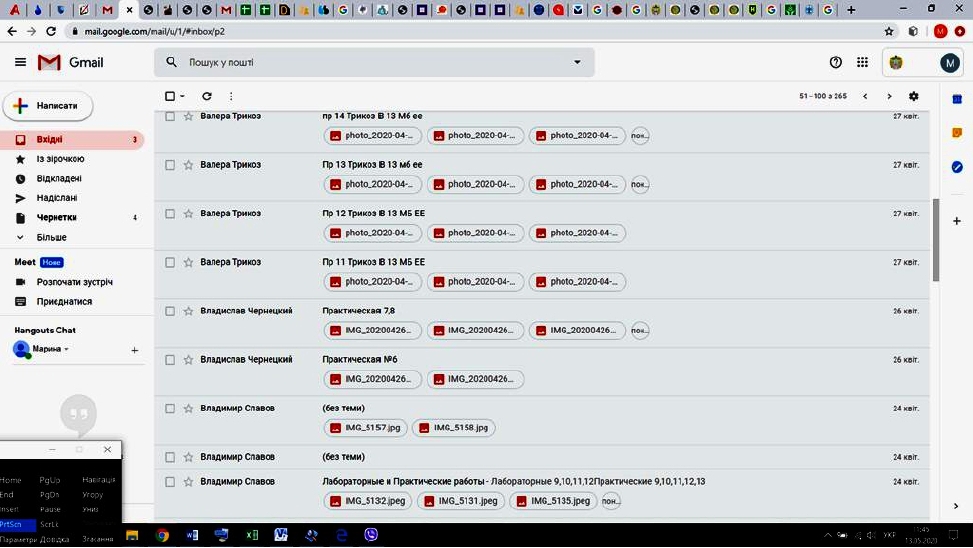Start a meeting via Розпочати зустріч
Viewport: 973px width, 548px height.
click(74, 282)
